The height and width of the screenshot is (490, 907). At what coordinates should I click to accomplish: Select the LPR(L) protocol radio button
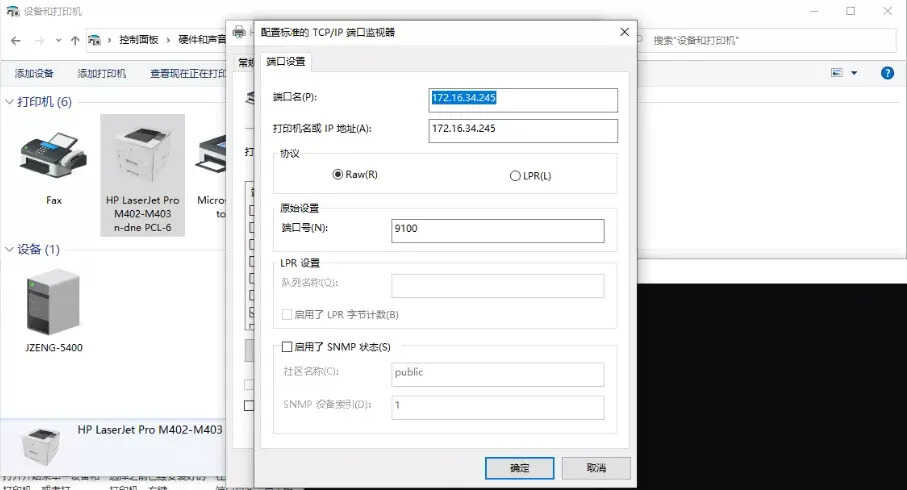[515, 176]
